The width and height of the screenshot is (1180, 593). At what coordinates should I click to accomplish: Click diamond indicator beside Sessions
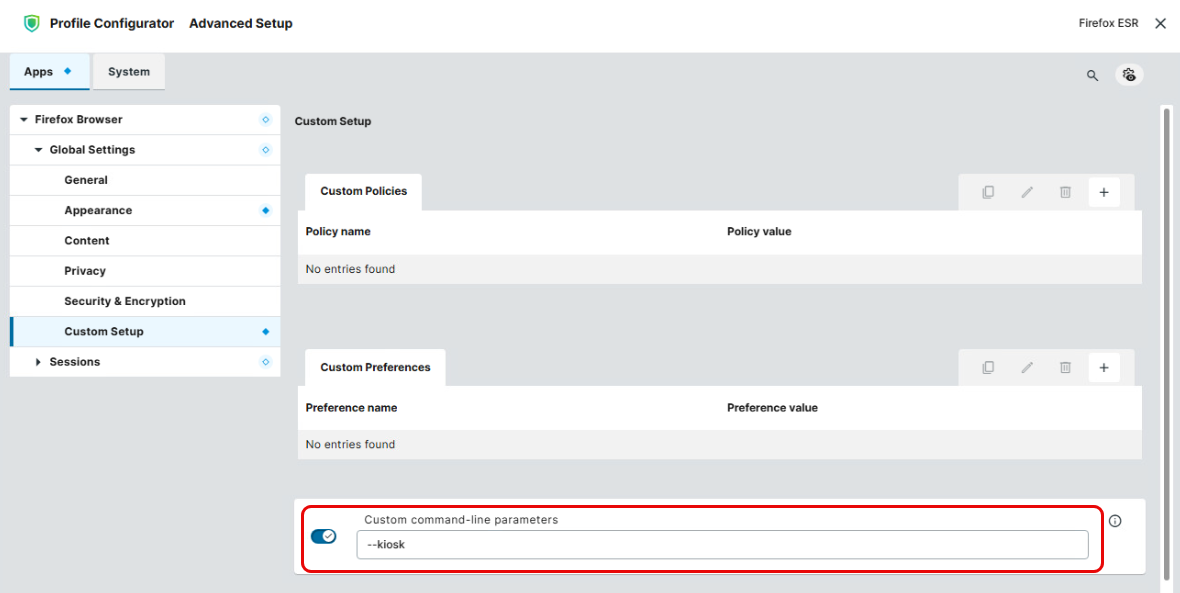265,362
